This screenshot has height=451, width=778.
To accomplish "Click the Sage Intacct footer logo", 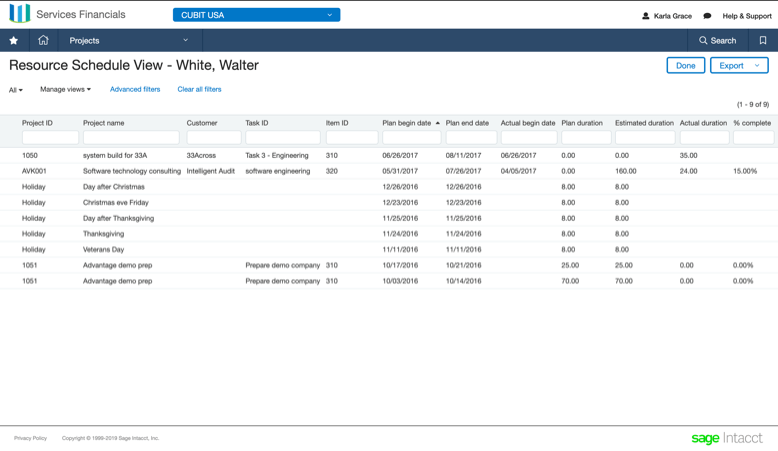I will coord(727,438).
